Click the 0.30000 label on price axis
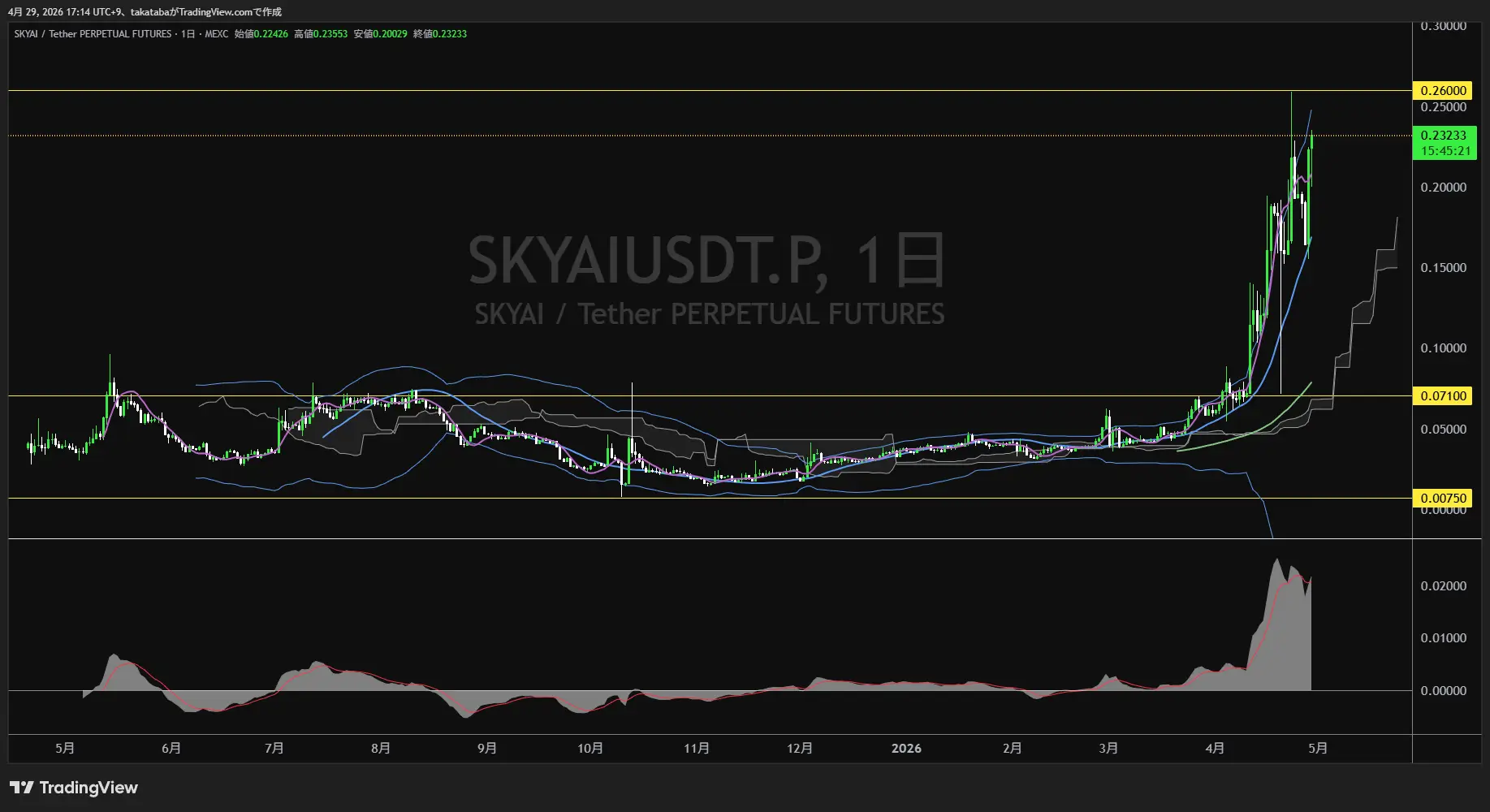The width and height of the screenshot is (1490, 812). [1443, 26]
